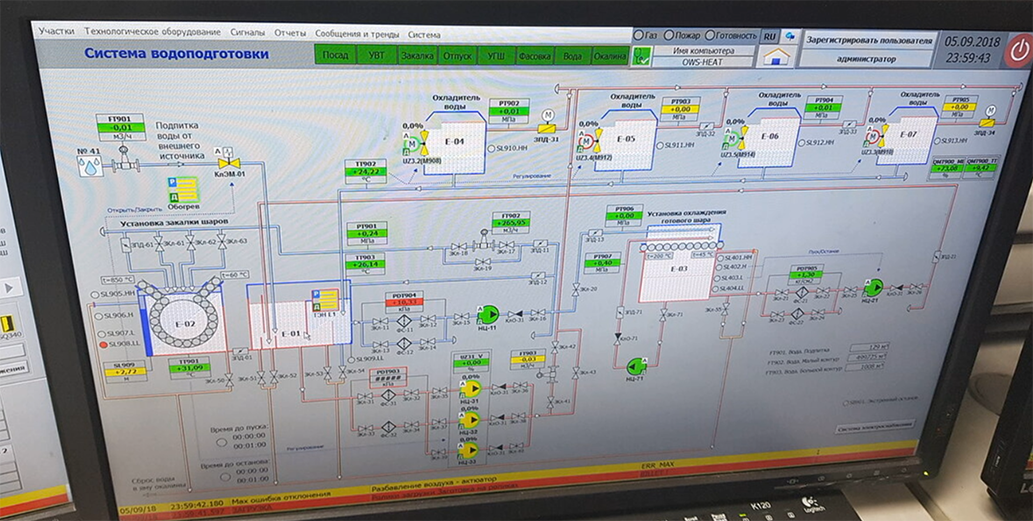Image resolution: width=1033 pixels, height=521 pixels.
Task: Select the green pump НЦ-71 symbol
Action: pos(634,367)
